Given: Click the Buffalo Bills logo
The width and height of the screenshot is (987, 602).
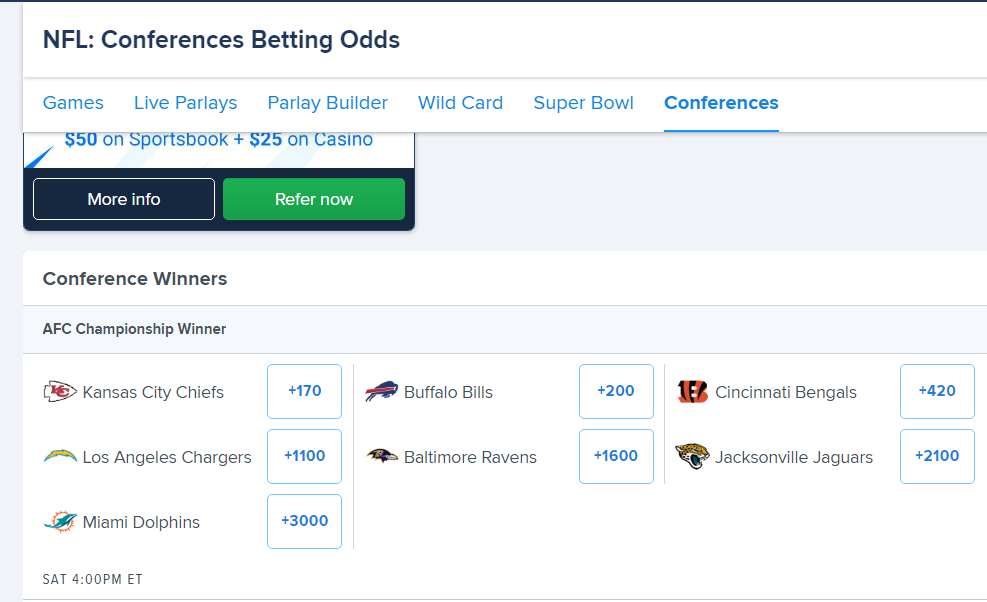Looking at the screenshot, I should coord(381,392).
